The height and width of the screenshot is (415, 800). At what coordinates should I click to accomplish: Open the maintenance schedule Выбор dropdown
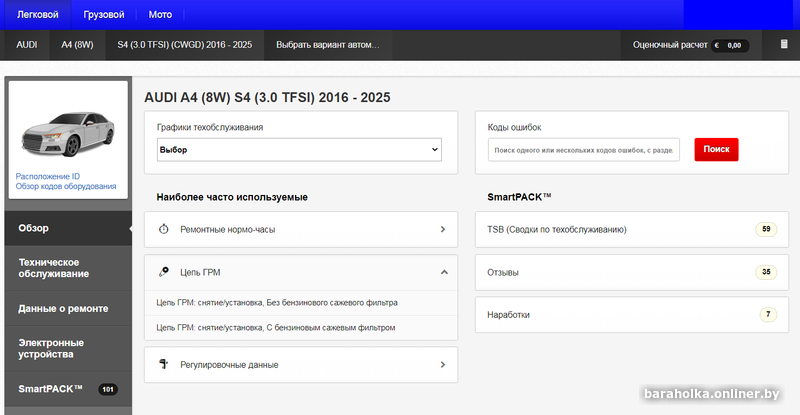pos(299,150)
